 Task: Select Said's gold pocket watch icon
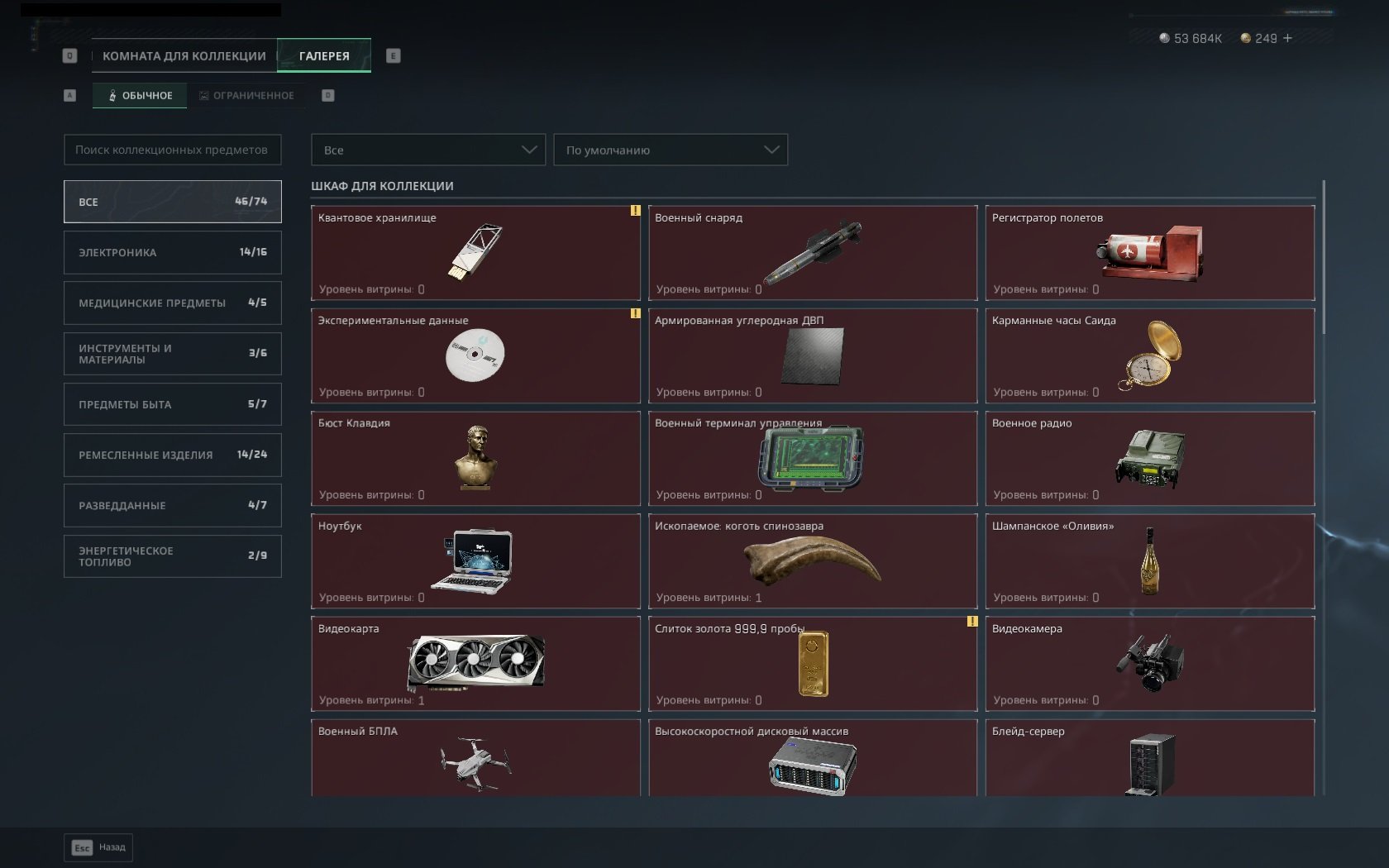pyautogui.click(x=1150, y=355)
